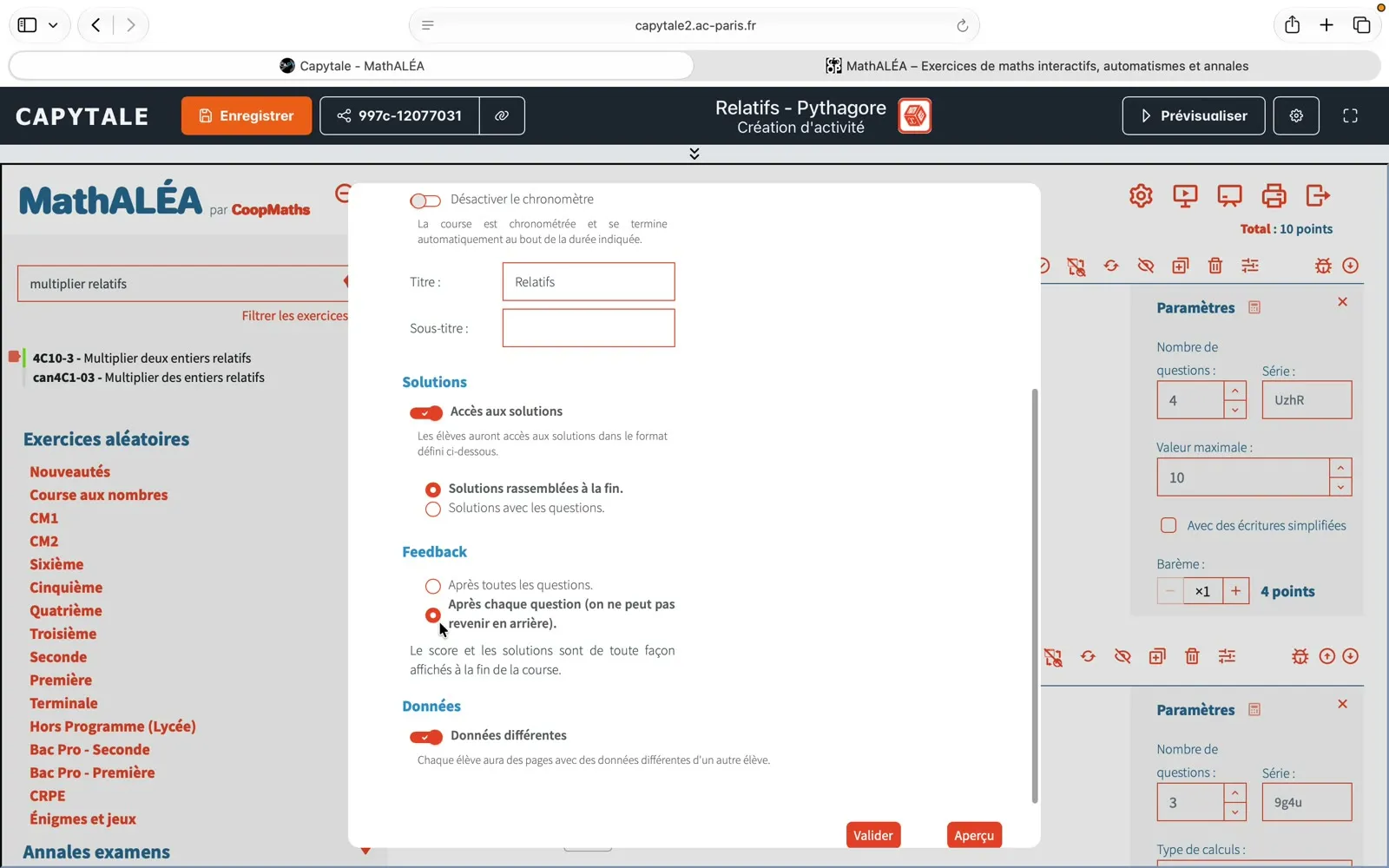Choose feedback Après toutes les questions

click(x=433, y=586)
